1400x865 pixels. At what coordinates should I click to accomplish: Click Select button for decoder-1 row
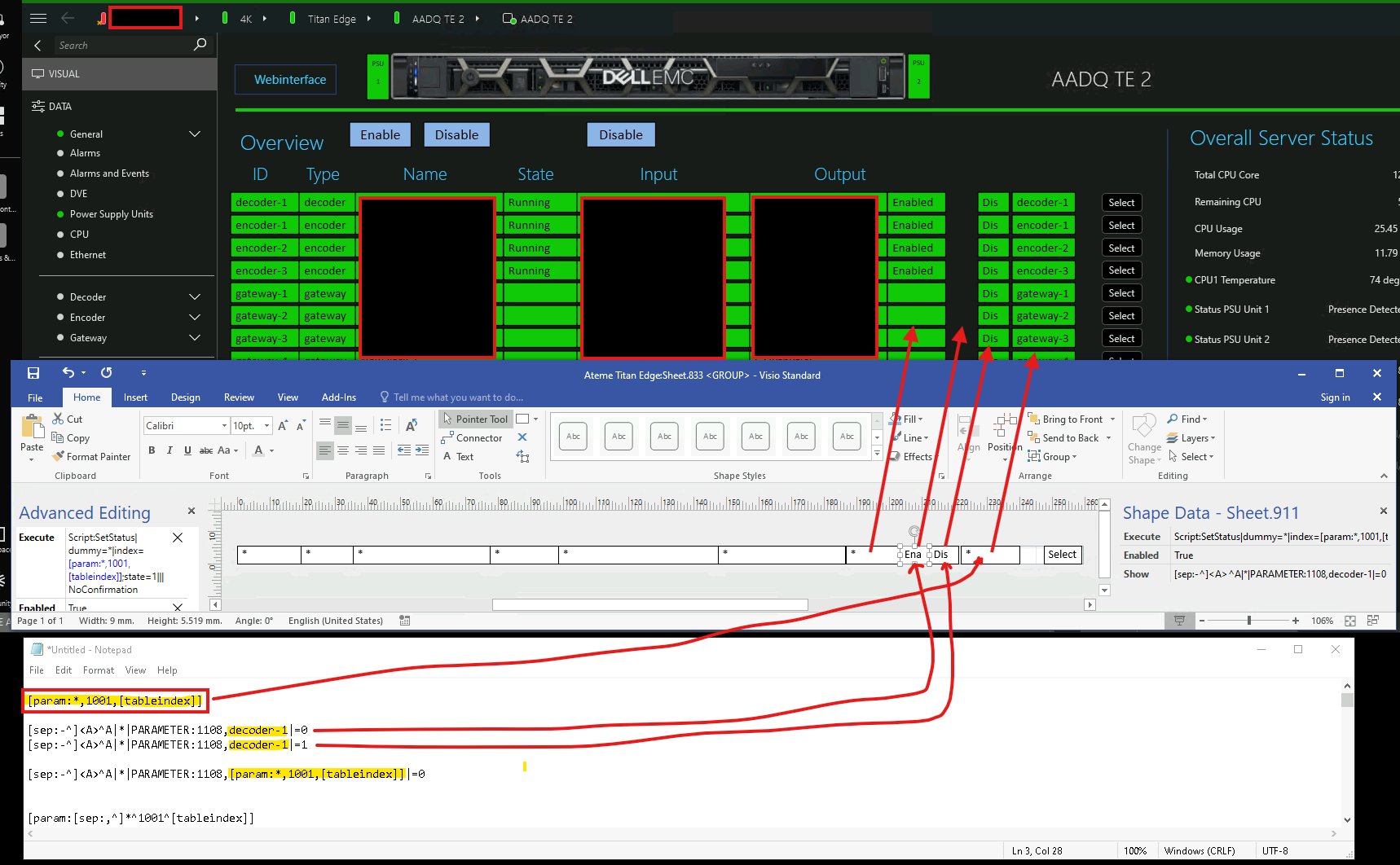(x=1121, y=203)
